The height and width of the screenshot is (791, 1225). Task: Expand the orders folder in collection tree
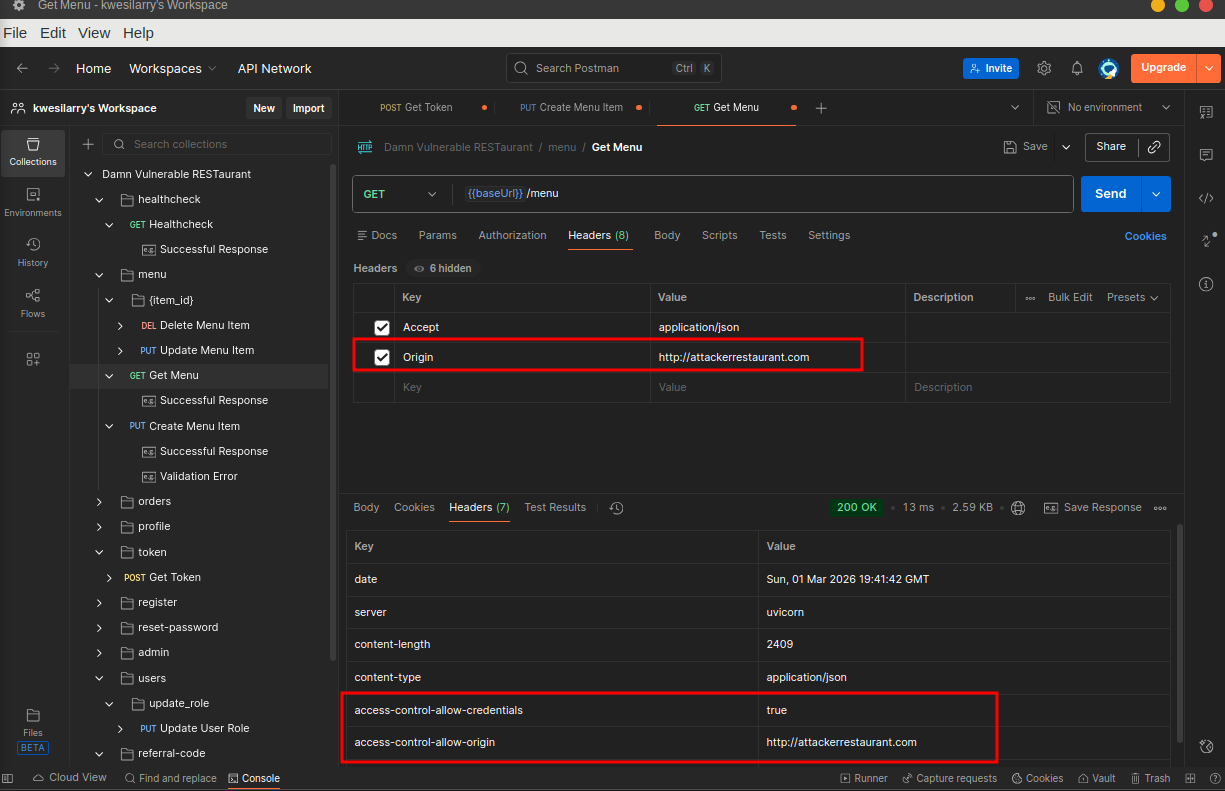99,502
